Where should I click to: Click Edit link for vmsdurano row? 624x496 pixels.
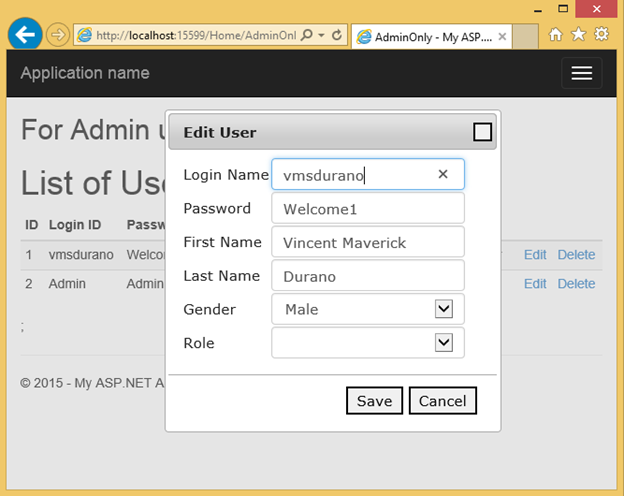point(535,255)
